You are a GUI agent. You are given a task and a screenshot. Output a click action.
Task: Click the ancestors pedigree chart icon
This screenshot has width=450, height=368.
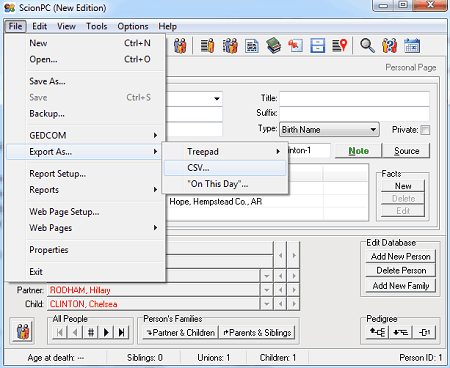[377, 332]
